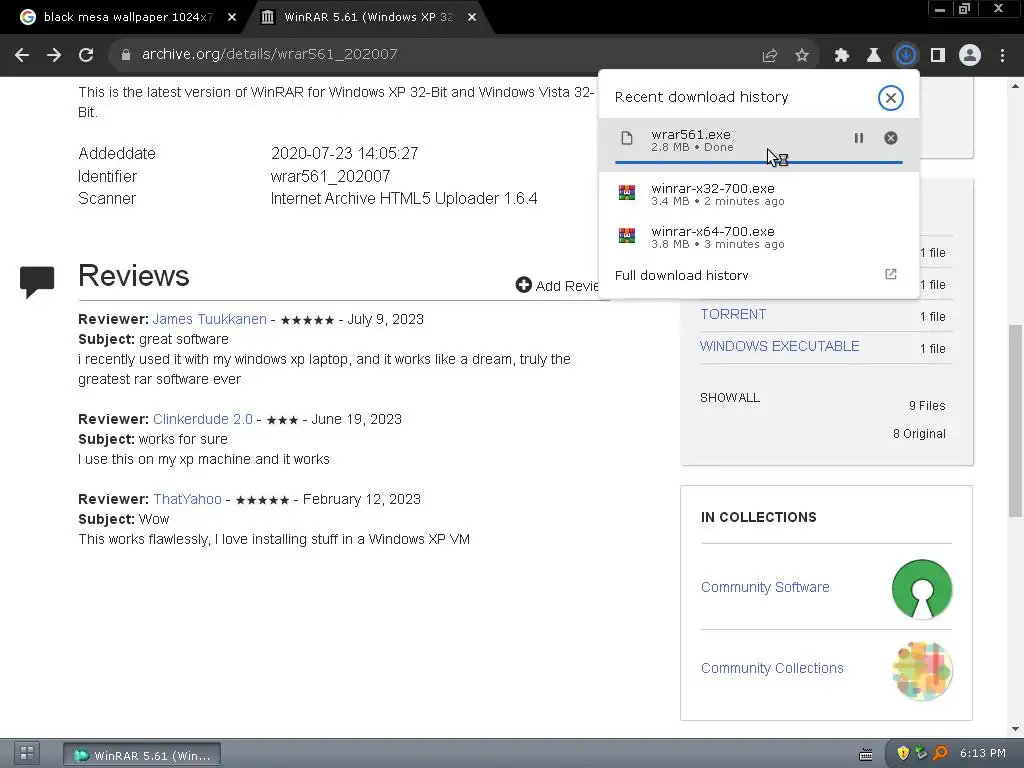Click the TORRENT download link
Screen dimensions: 1024x768
coord(733,314)
